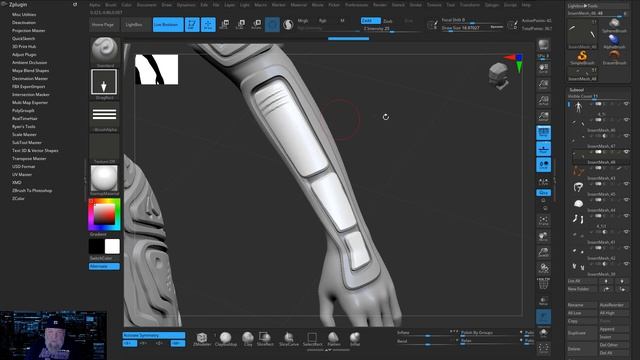Select the Standard brush thumbnail

click(104, 51)
